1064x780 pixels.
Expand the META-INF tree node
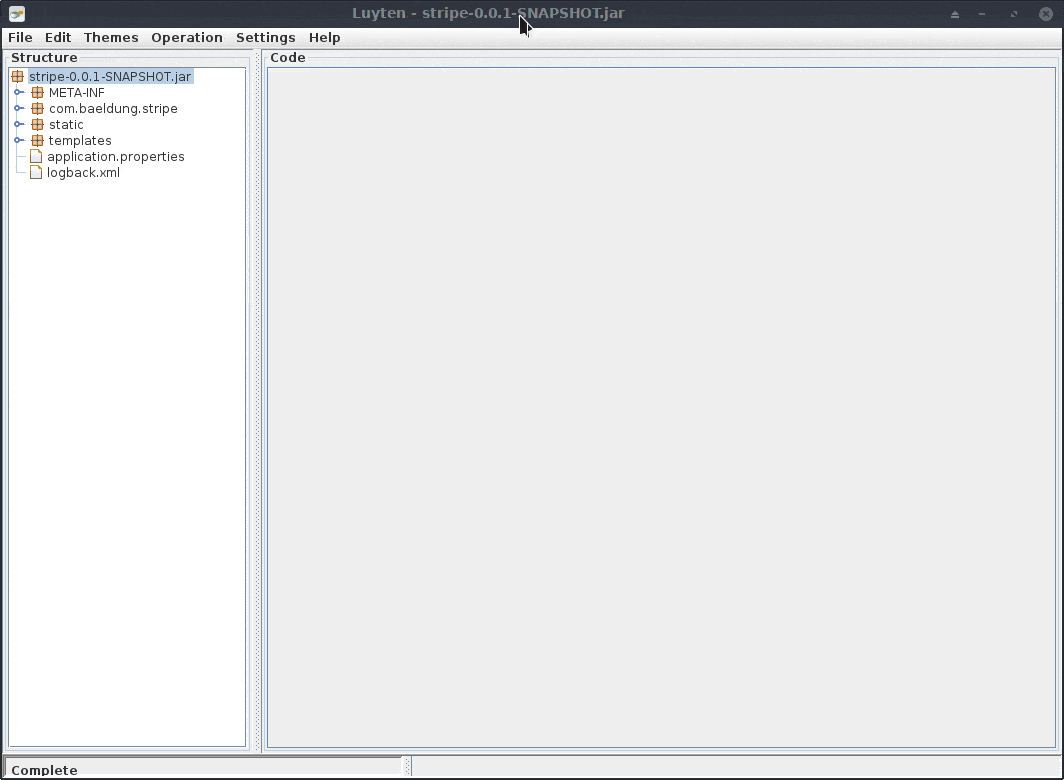[18, 92]
